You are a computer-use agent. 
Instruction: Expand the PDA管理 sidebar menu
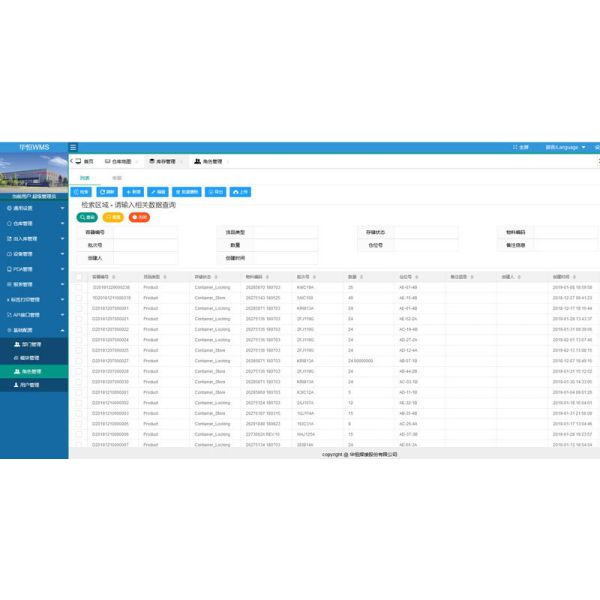tap(34, 269)
